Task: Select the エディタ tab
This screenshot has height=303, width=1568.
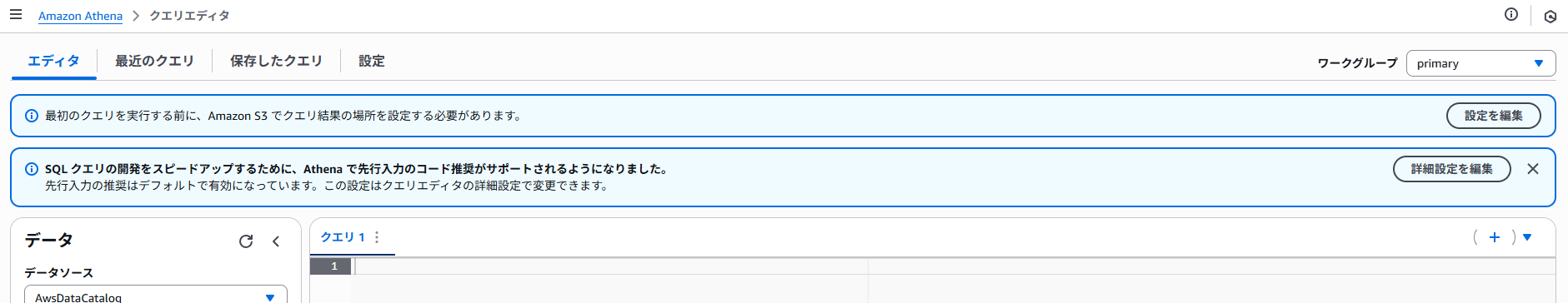Action: pyautogui.click(x=54, y=61)
